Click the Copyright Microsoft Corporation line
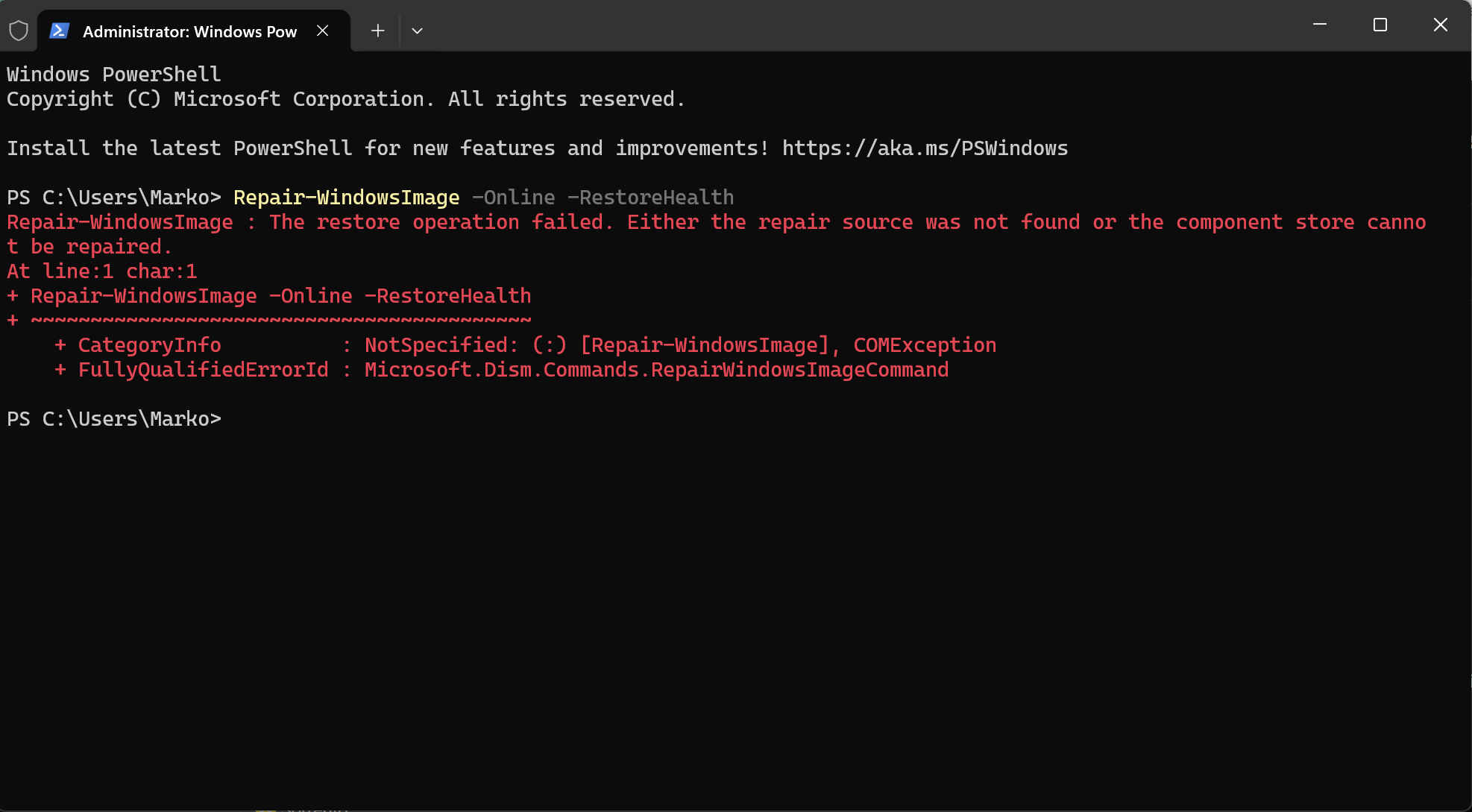Viewport: 1472px width, 812px height. point(345,99)
